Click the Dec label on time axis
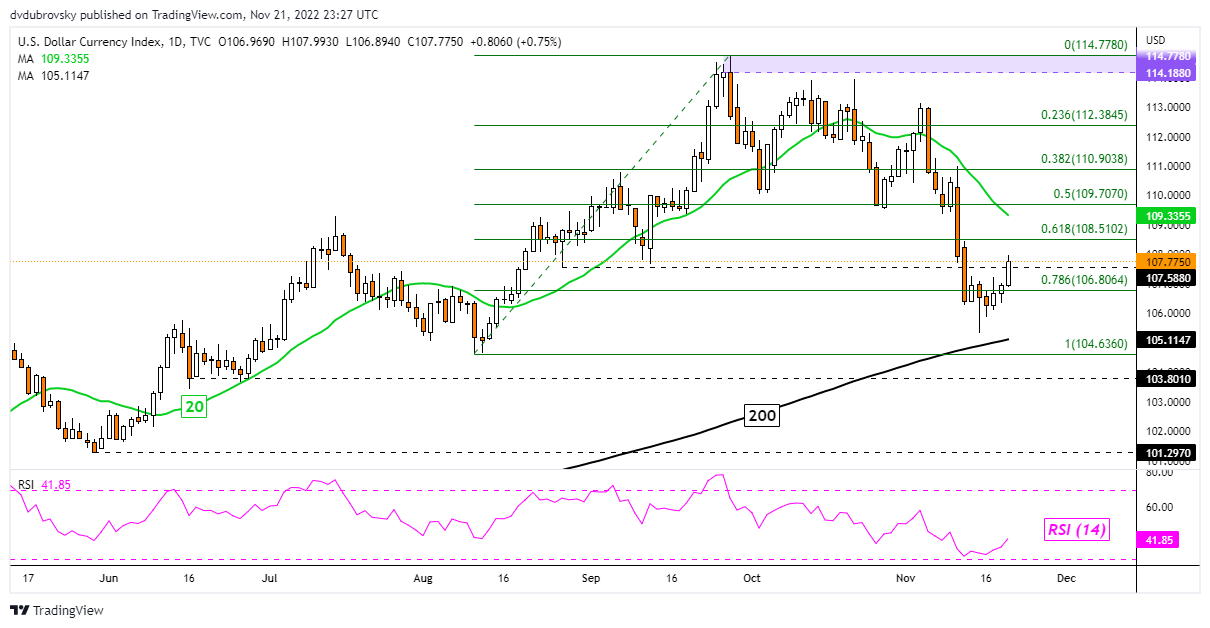The image size is (1210, 628). pyautogui.click(x=1066, y=578)
